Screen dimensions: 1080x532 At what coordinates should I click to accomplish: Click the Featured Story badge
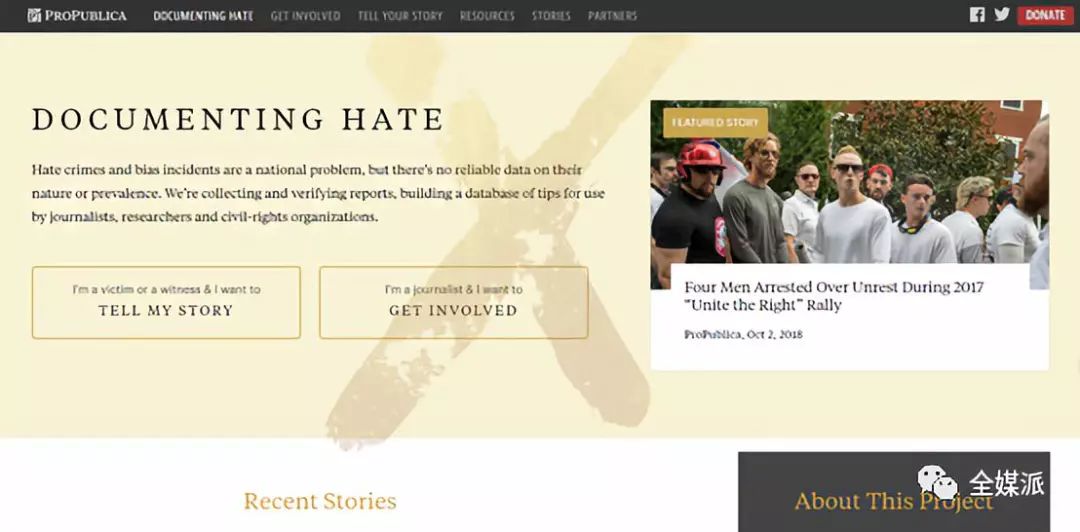point(715,123)
